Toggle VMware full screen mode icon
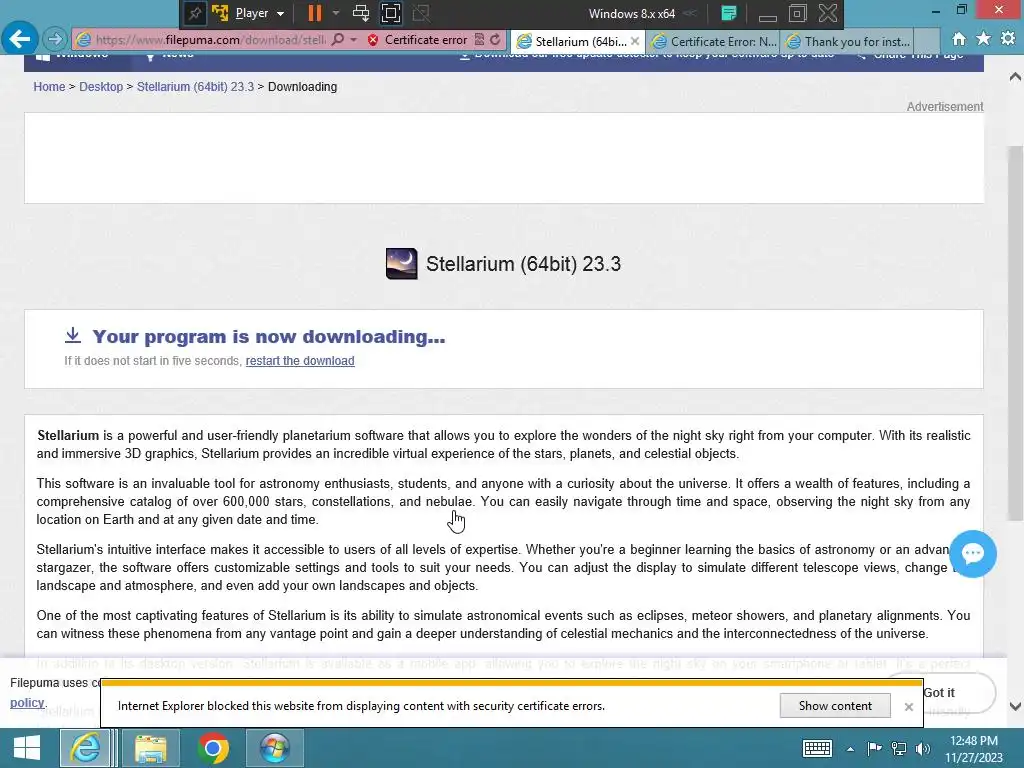The width and height of the screenshot is (1024, 768). [x=391, y=13]
